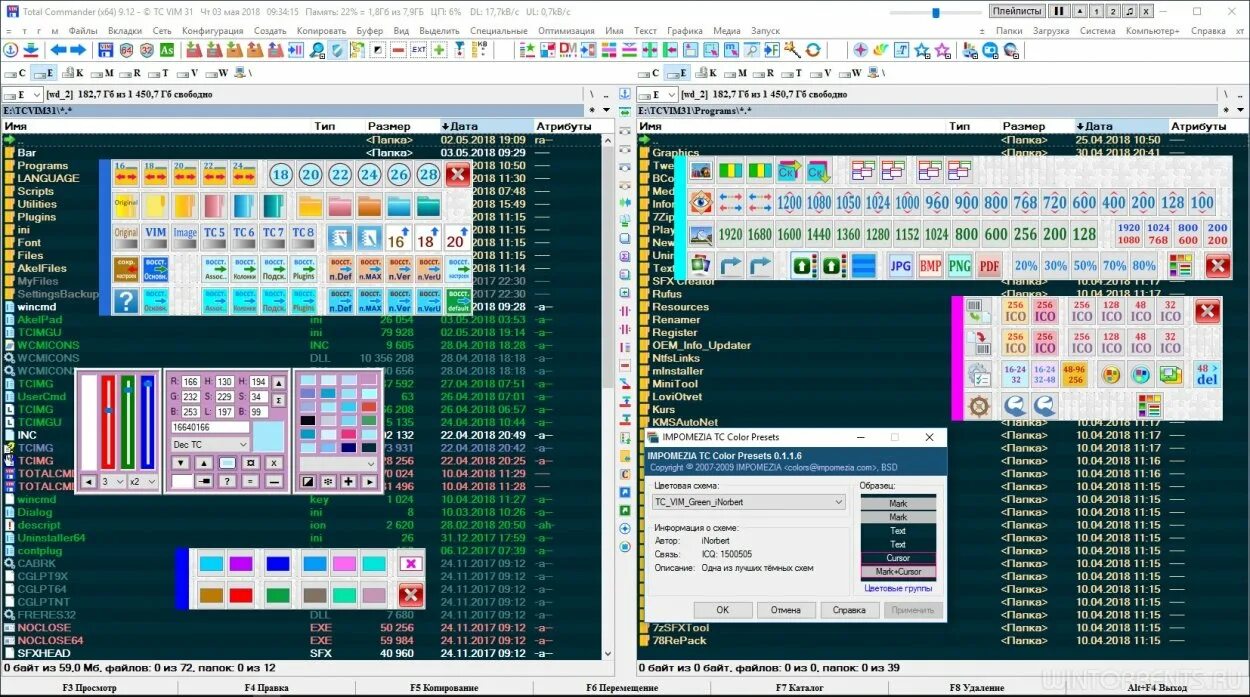Pick the 800 by 600 resolution icon

(1188, 234)
